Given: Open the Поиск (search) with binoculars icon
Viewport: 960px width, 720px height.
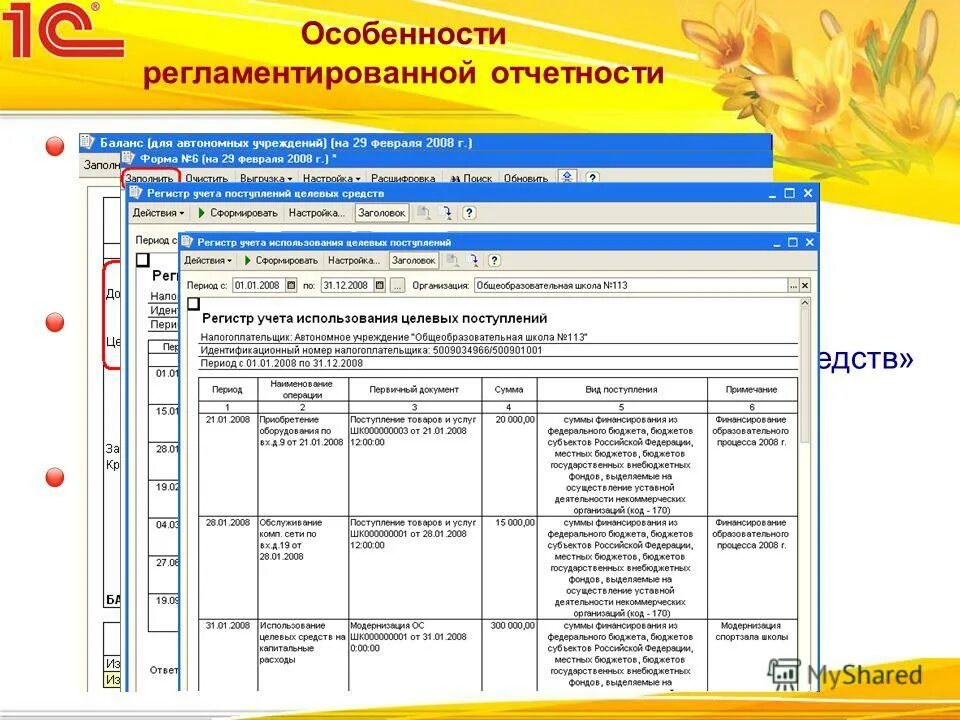Looking at the screenshot, I should 468,175.
